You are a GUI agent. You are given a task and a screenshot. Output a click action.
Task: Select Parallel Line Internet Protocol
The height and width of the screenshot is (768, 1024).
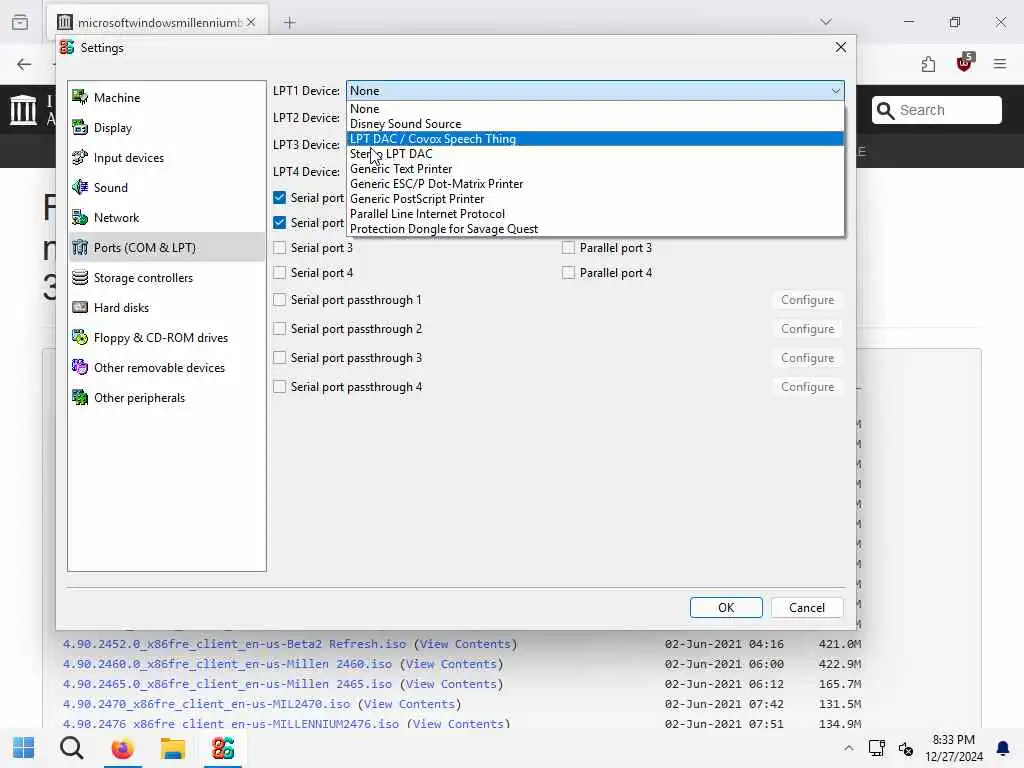click(595, 214)
